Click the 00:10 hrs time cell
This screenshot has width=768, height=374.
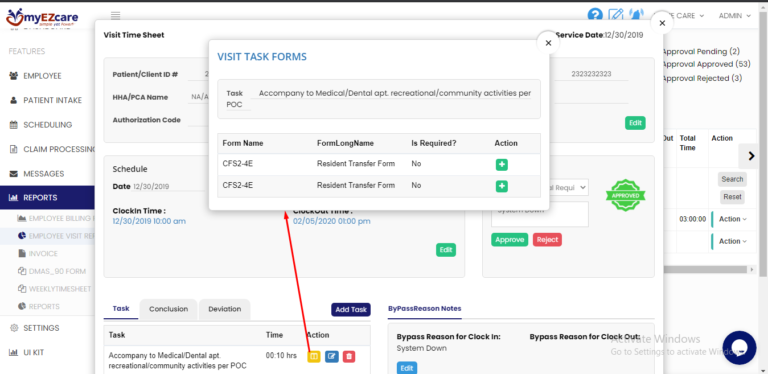click(x=281, y=356)
